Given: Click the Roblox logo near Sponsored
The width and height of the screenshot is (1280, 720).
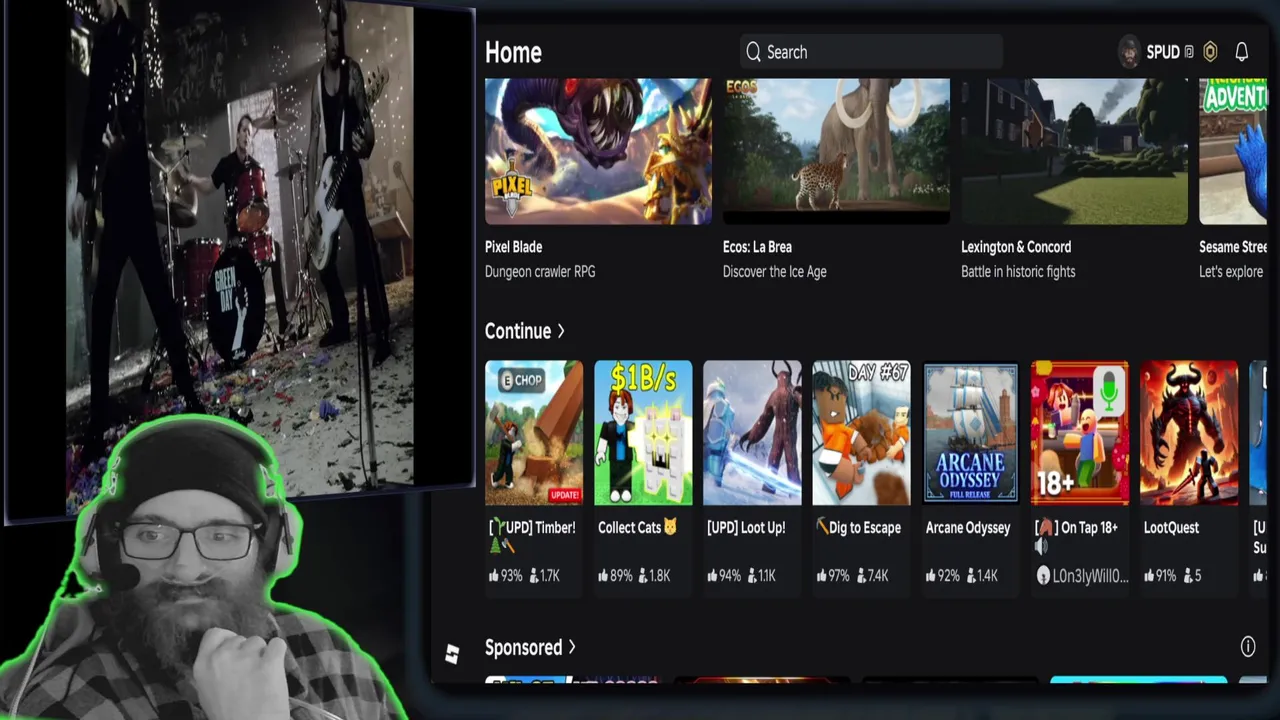Looking at the screenshot, I should (452, 654).
